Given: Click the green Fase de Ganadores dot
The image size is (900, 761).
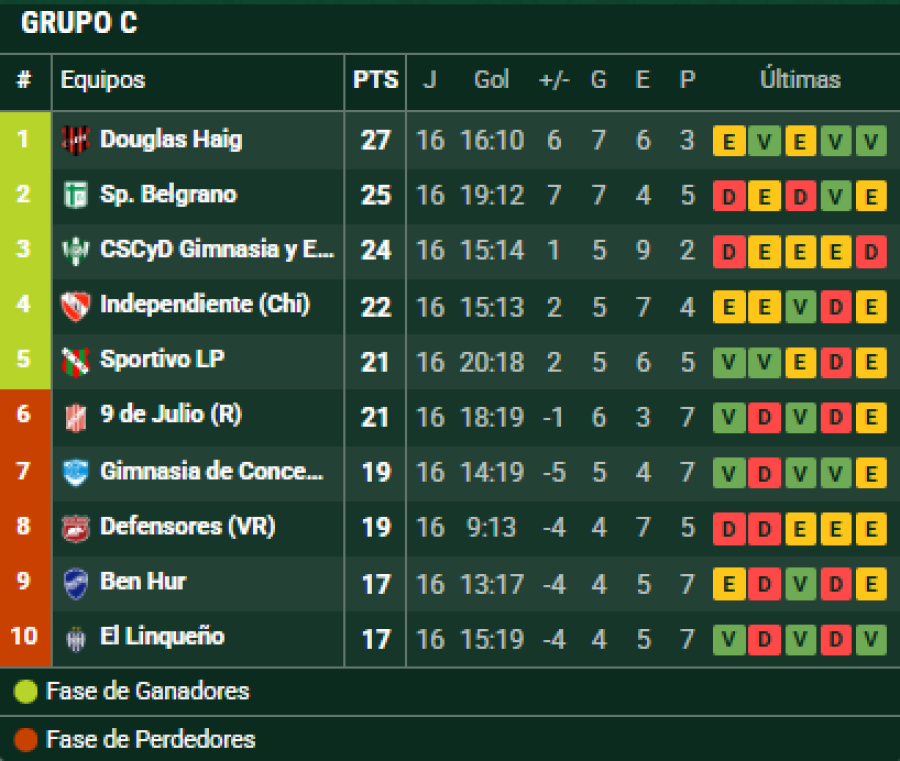Looking at the screenshot, I should 26,691.
